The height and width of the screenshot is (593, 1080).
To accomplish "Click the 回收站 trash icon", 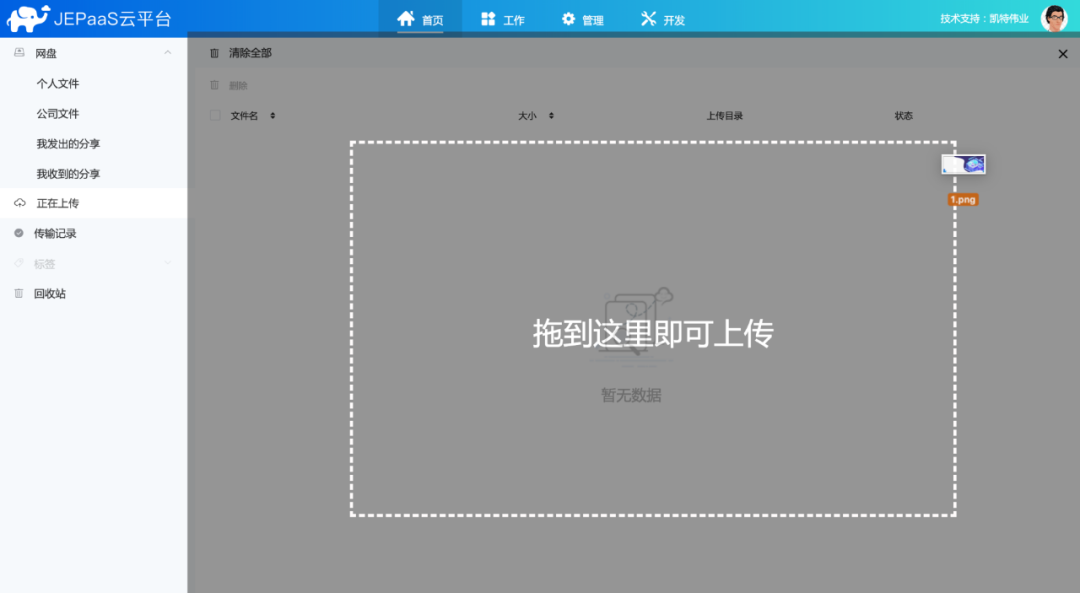I will pos(19,293).
